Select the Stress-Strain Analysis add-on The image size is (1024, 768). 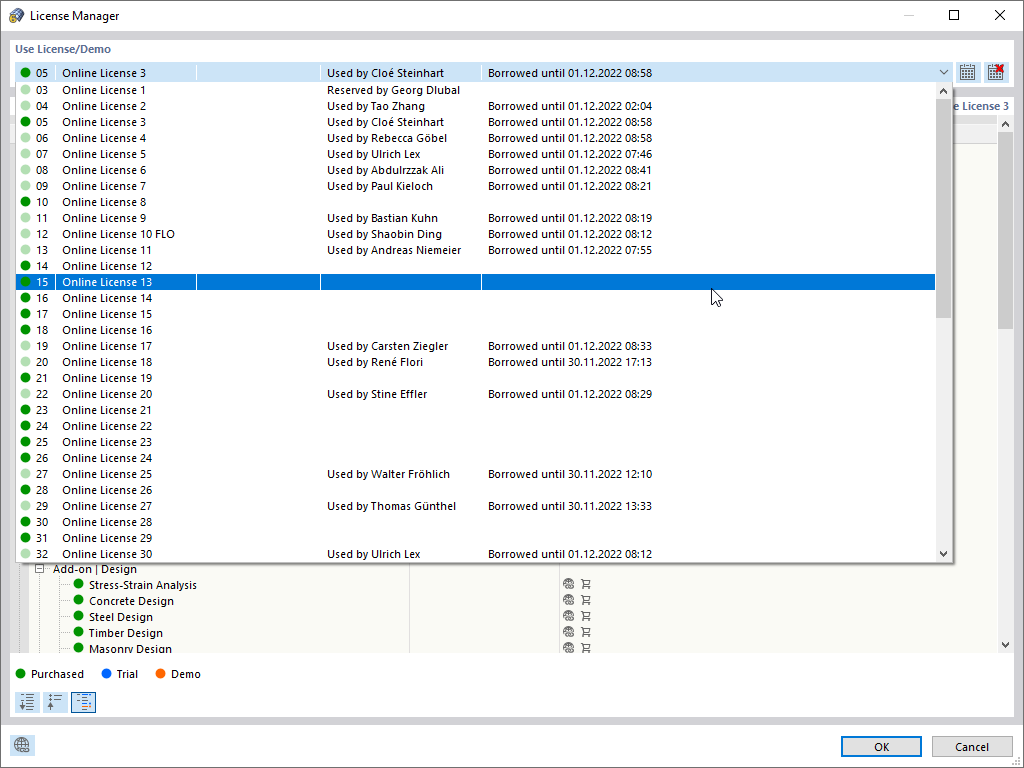pyautogui.click(x=142, y=585)
